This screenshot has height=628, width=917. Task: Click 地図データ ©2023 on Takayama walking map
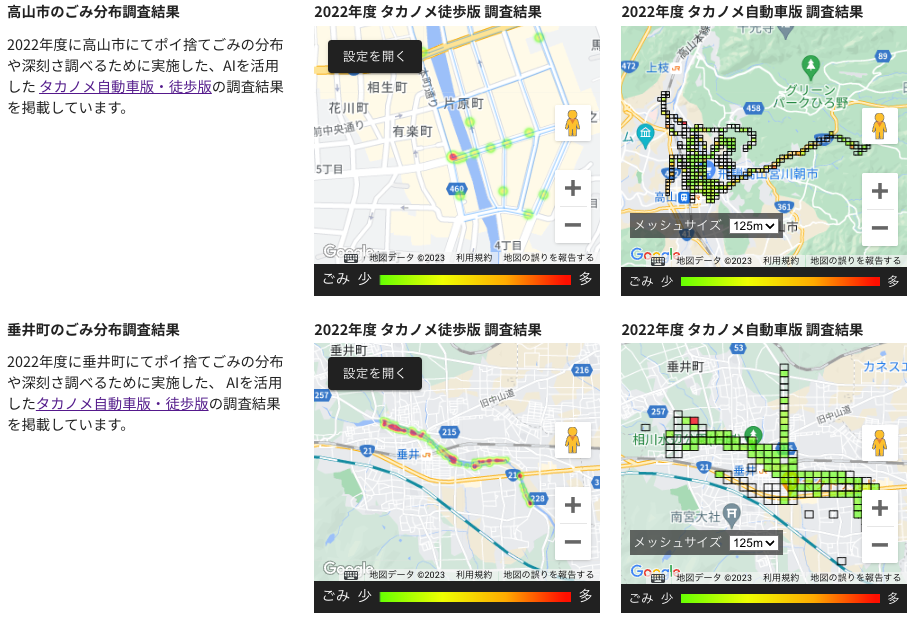[407, 258]
